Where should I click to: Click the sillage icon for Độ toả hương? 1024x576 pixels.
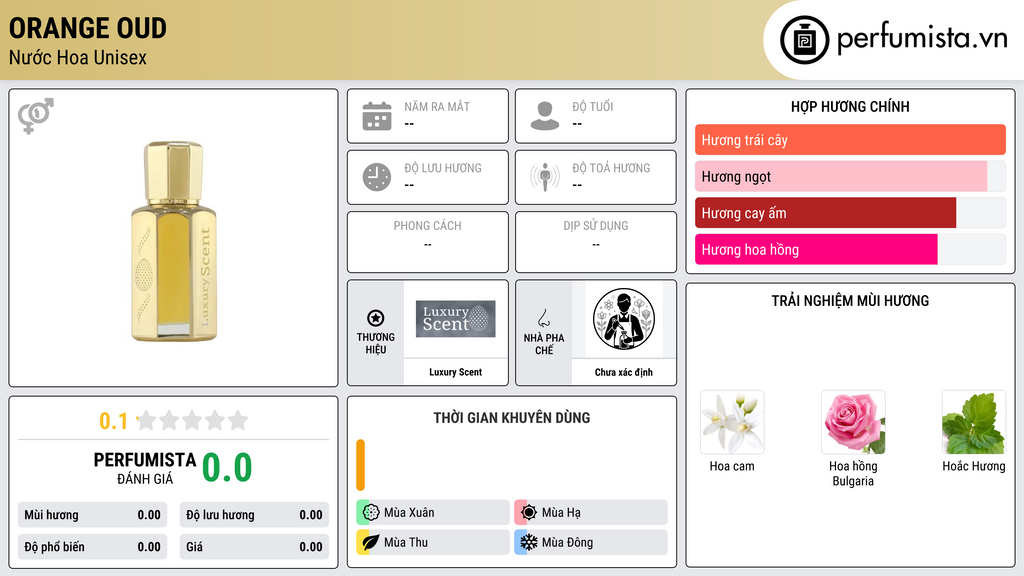click(x=545, y=177)
